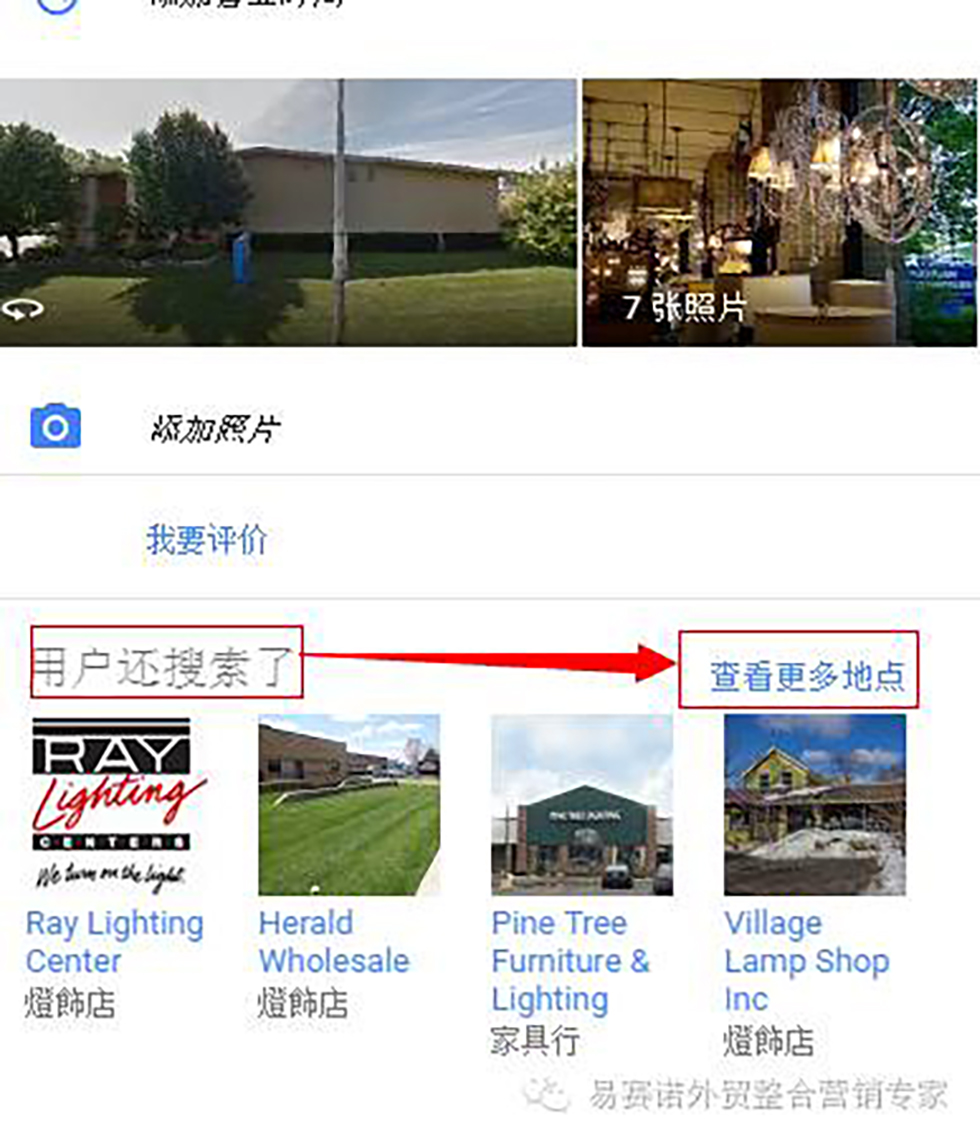The height and width of the screenshot is (1142, 980).
Task: Click the 我要评价 link
Action: coord(207,540)
